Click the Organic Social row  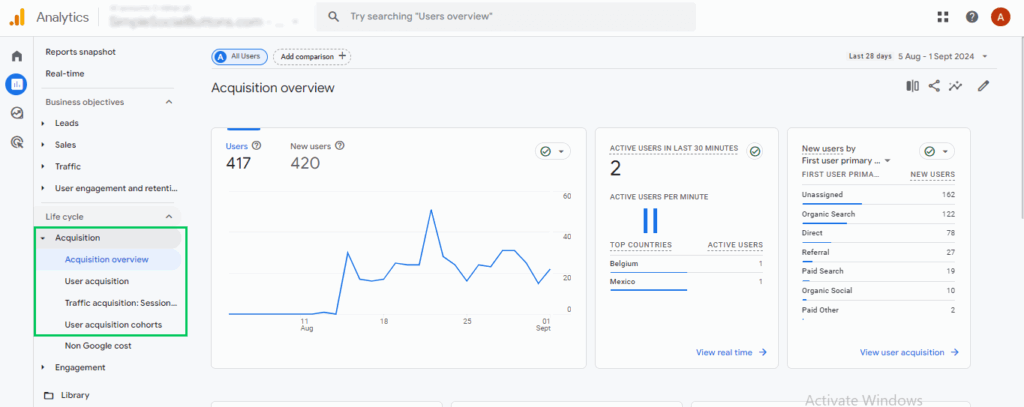point(878,292)
